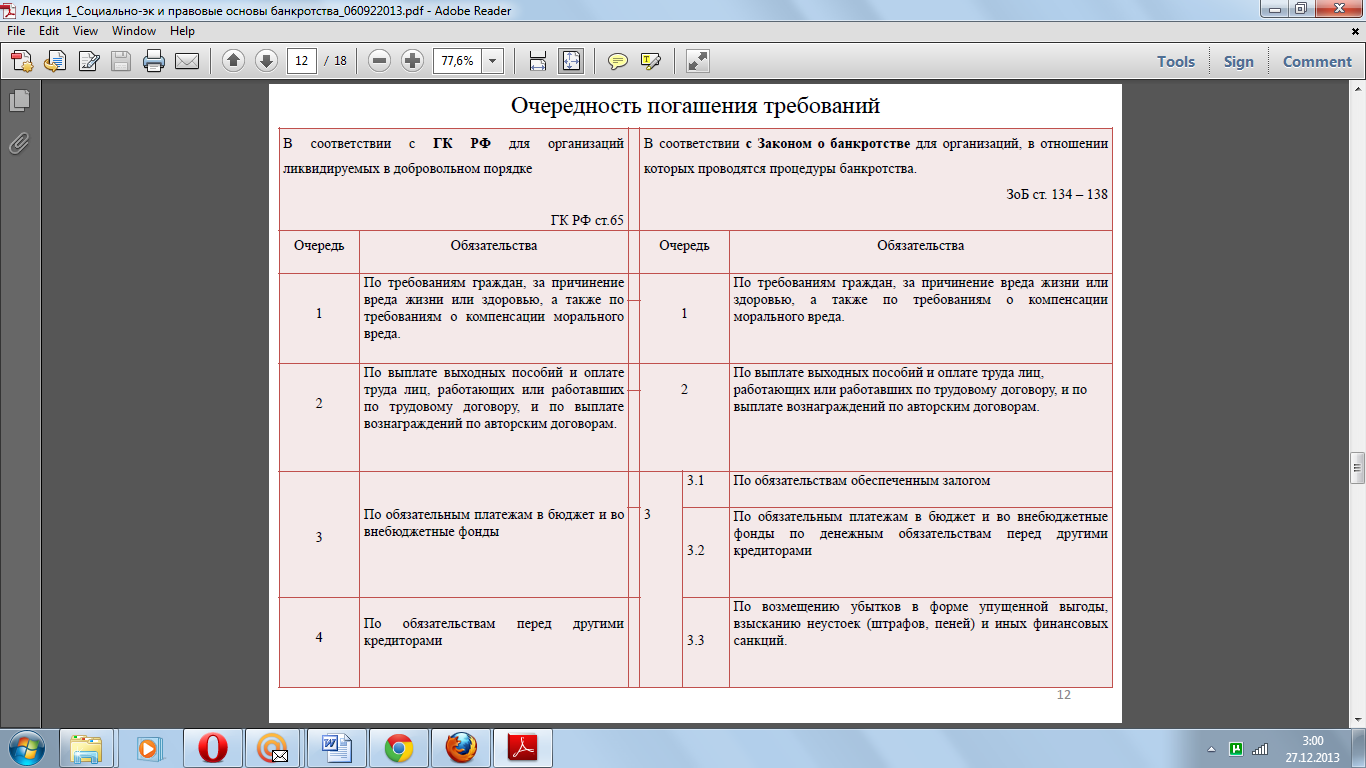
Task: Add a sticky note comment
Action: [618, 61]
